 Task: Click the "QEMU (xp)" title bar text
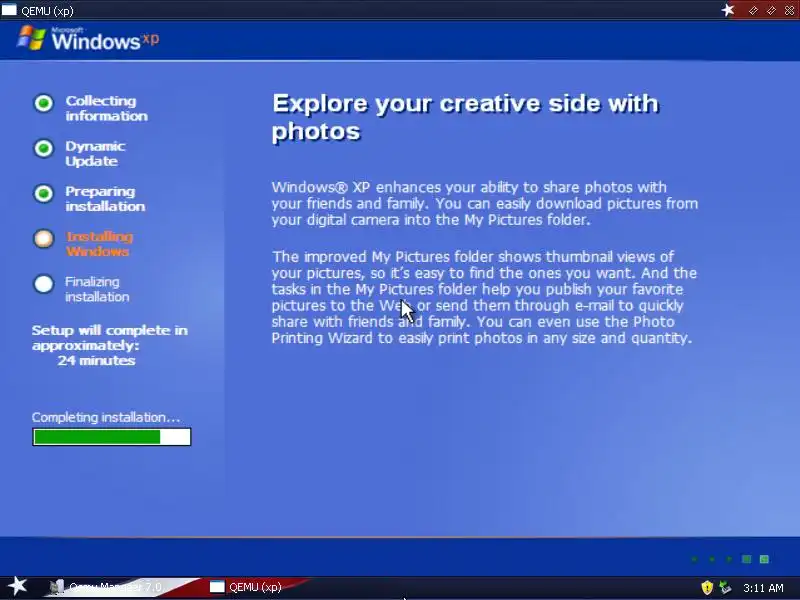(x=47, y=11)
